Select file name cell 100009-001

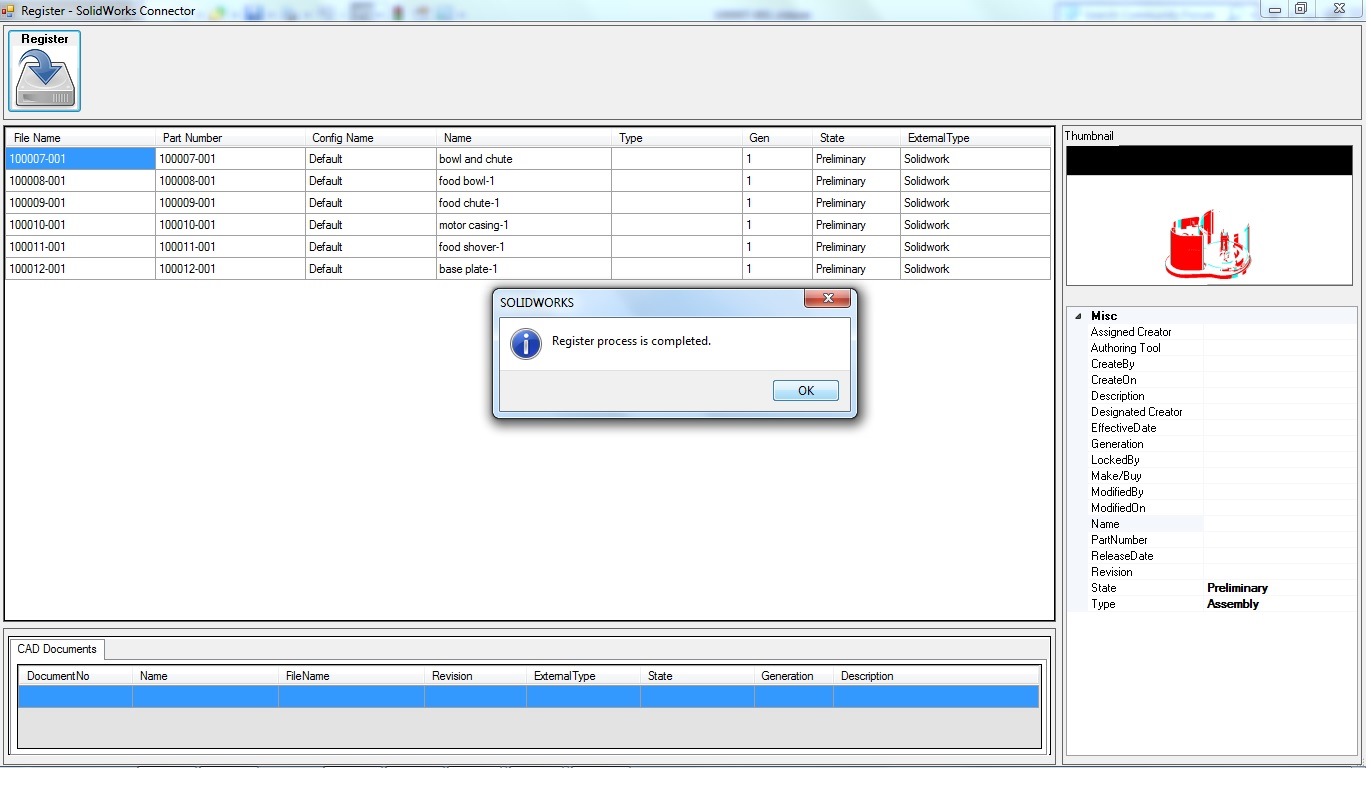coord(80,203)
